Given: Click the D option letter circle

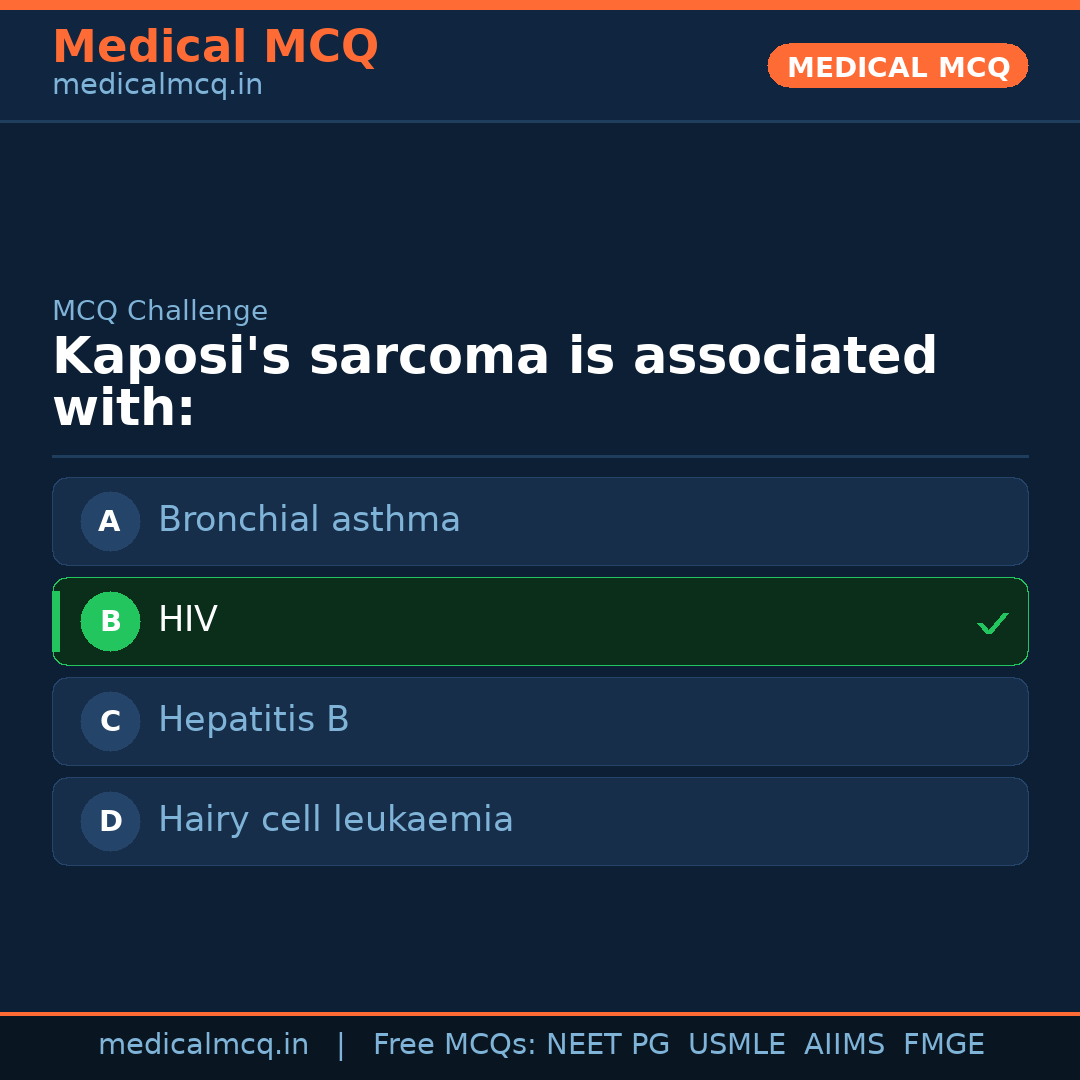Looking at the screenshot, I should (x=110, y=821).
